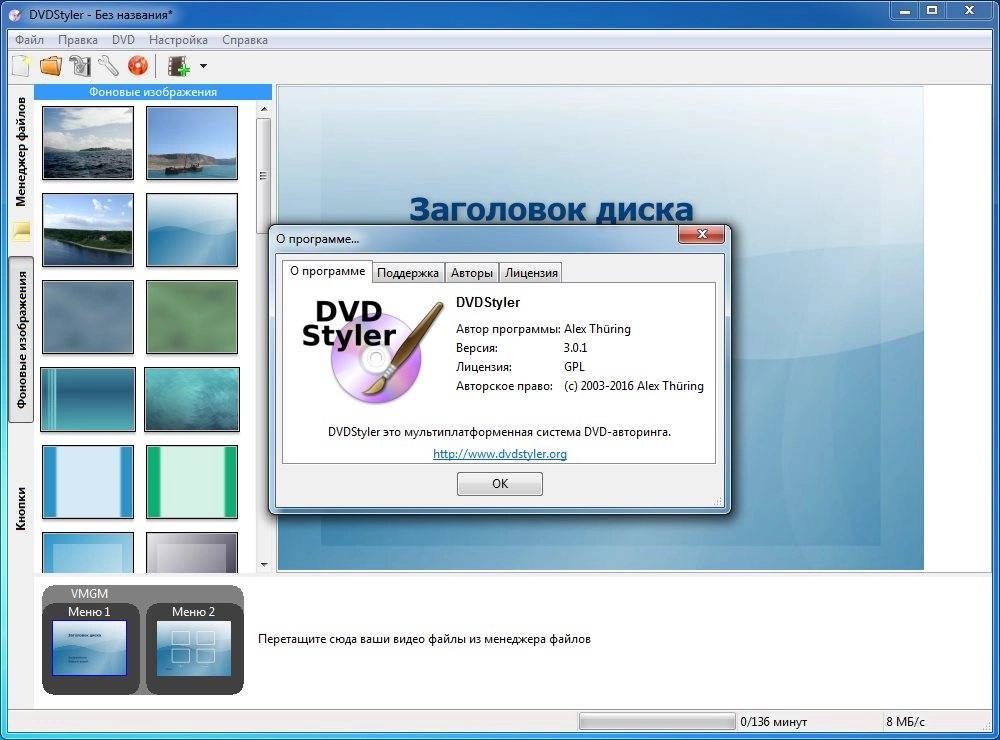Viewport: 1000px width, 740px height.
Task: Click the DVDStyler logo in the dialog
Action: coord(372,351)
